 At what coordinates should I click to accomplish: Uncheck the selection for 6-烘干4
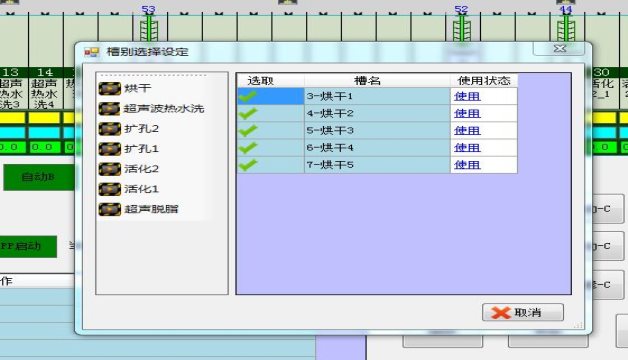(248, 148)
